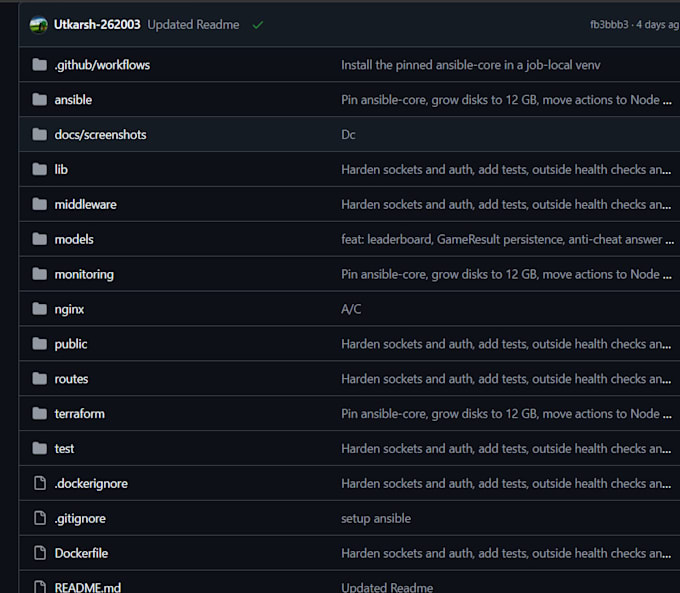680x593 pixels.
Task: Open the terraform row's 'Pin ansible-core' commit
Action: [506, 414]
